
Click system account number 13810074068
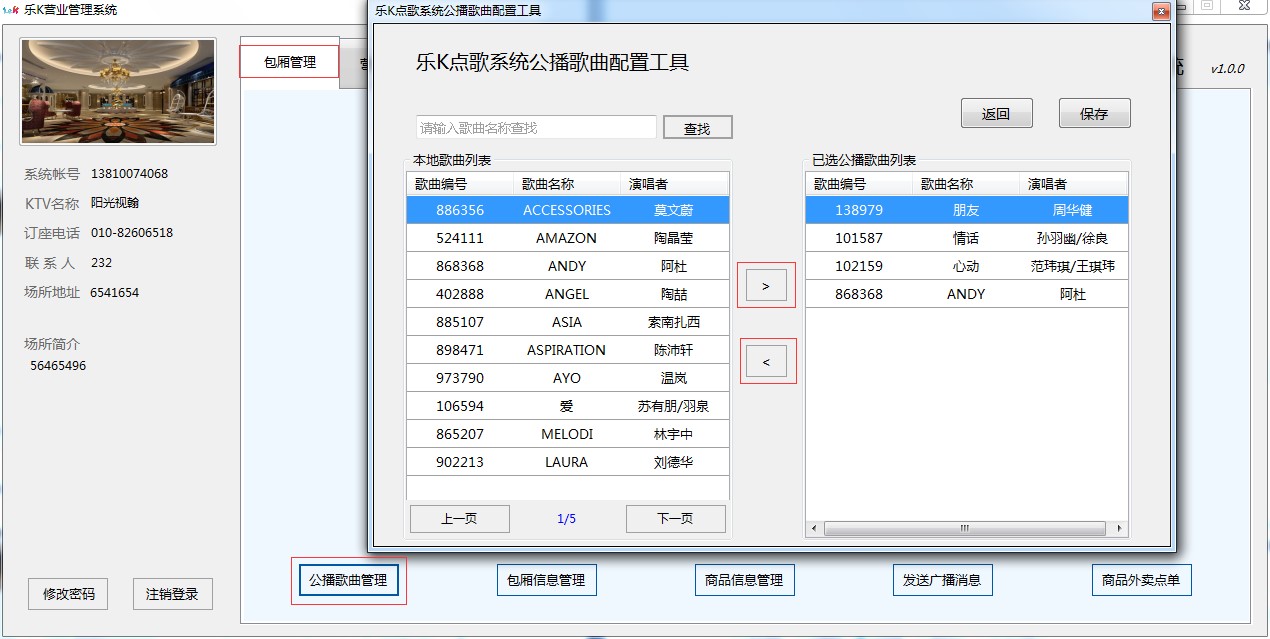pos(129,174)
